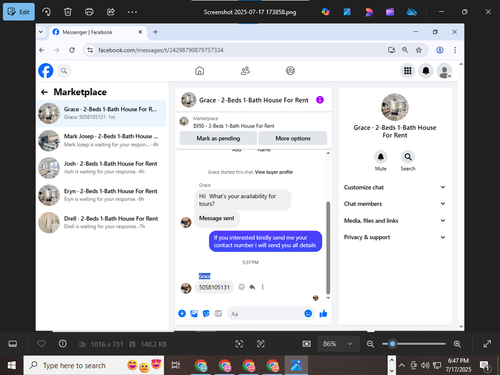Send a thumbs-up like

tap(323, 313)
